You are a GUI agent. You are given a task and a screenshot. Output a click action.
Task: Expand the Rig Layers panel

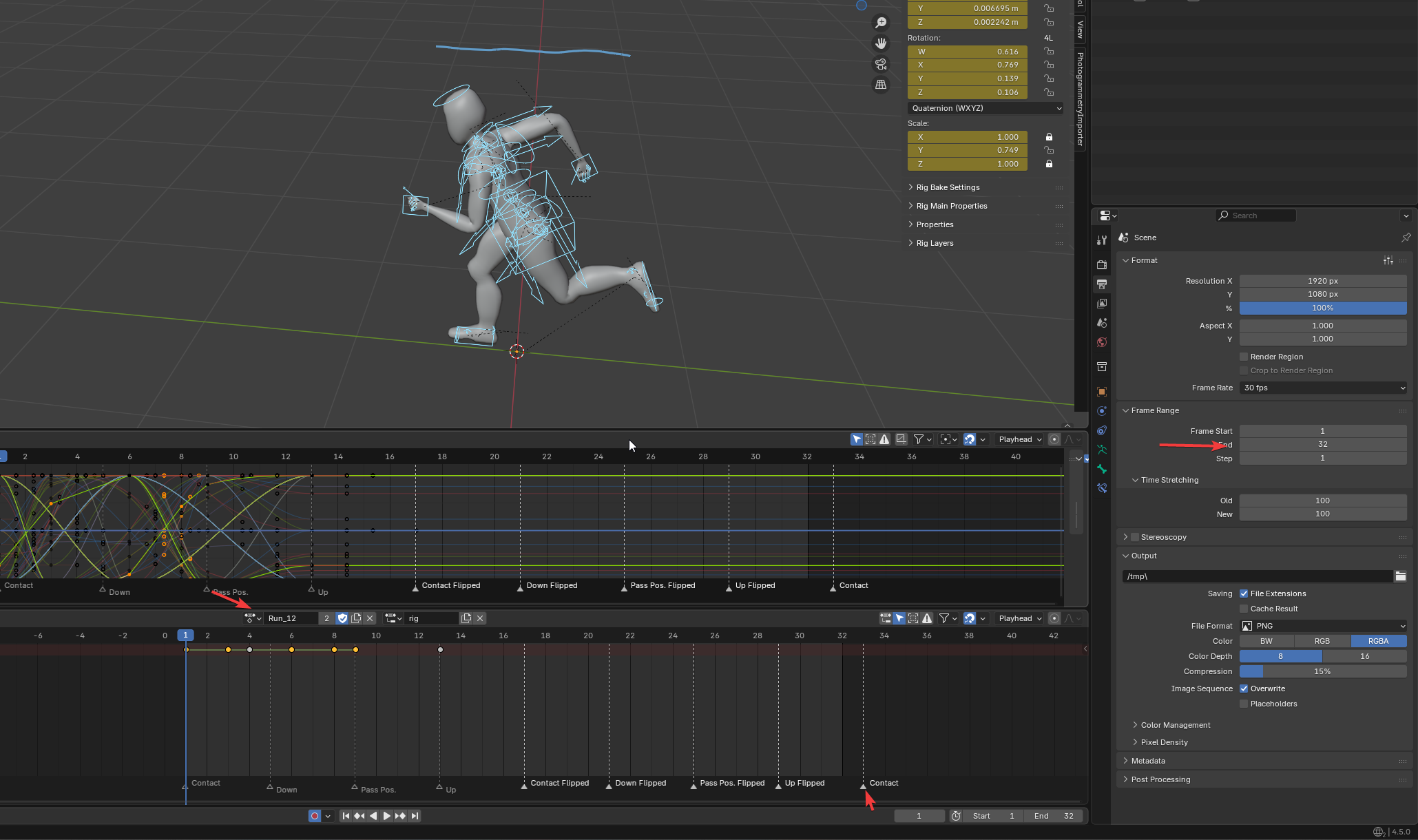click(x=935, y=243)
